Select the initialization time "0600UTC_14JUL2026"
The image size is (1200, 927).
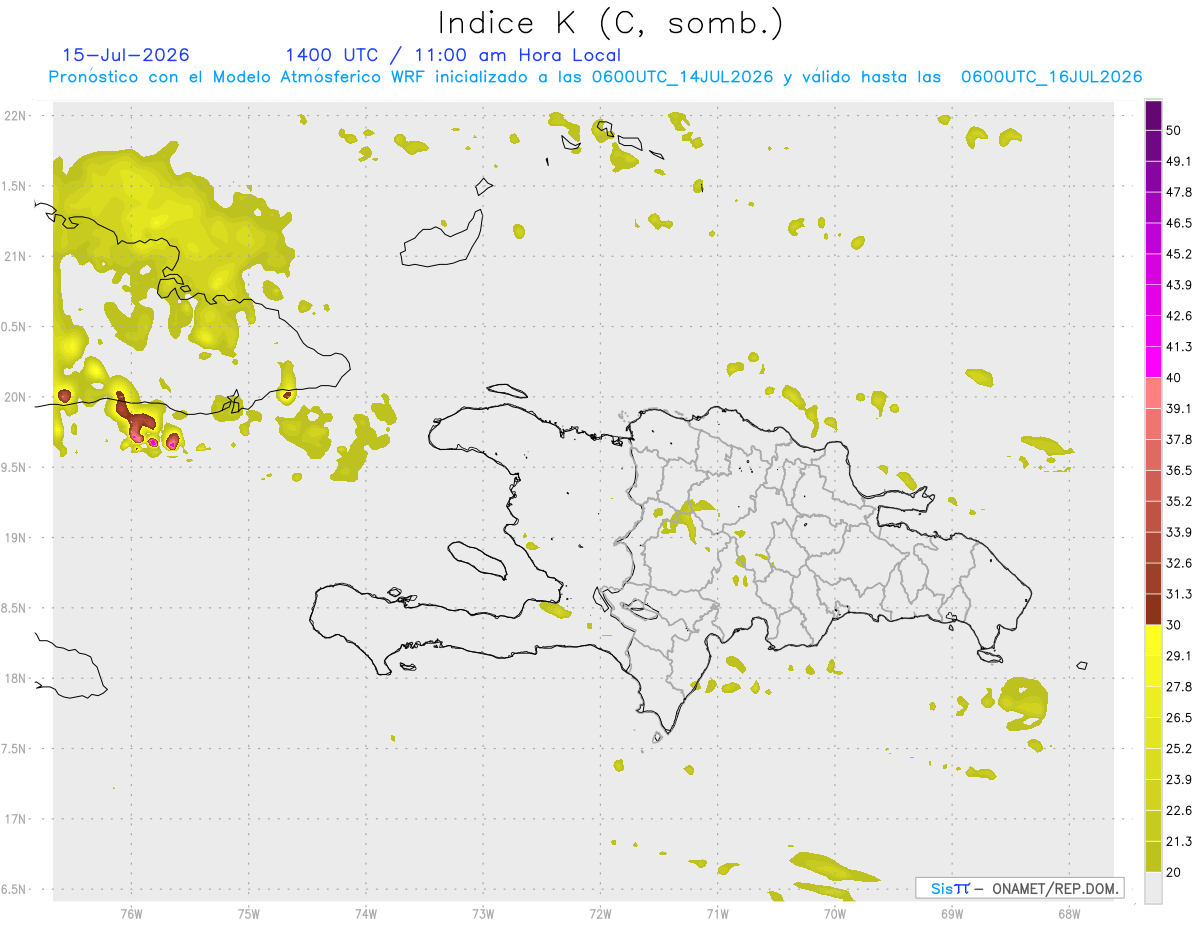pyautogui.click(x=682, y=77)
